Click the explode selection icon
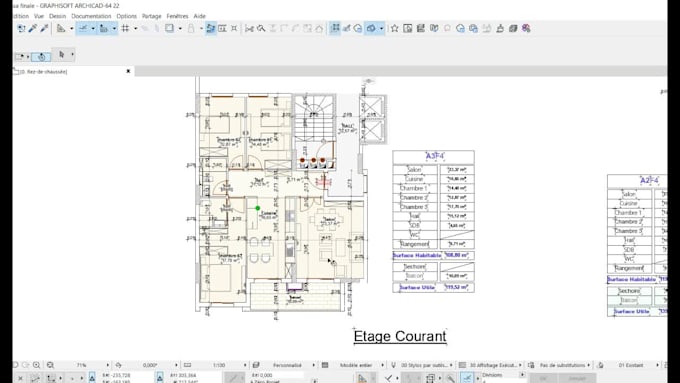The height and width of the screenshot is (383, 680). click(234, 29)
